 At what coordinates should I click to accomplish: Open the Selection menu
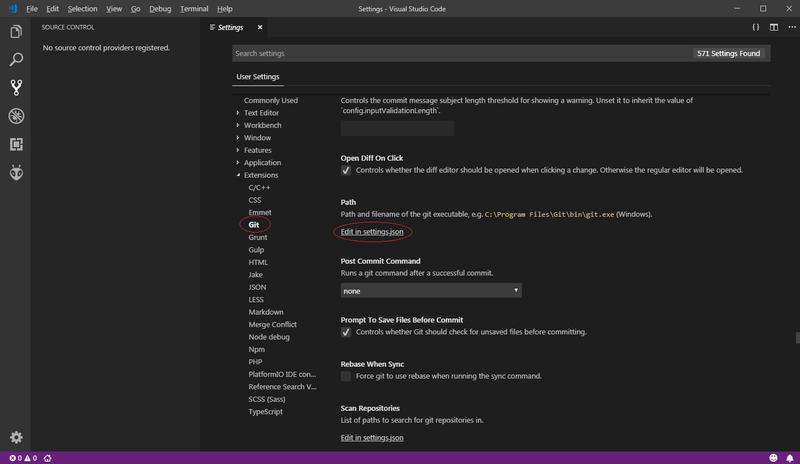[x=82, y=9]
